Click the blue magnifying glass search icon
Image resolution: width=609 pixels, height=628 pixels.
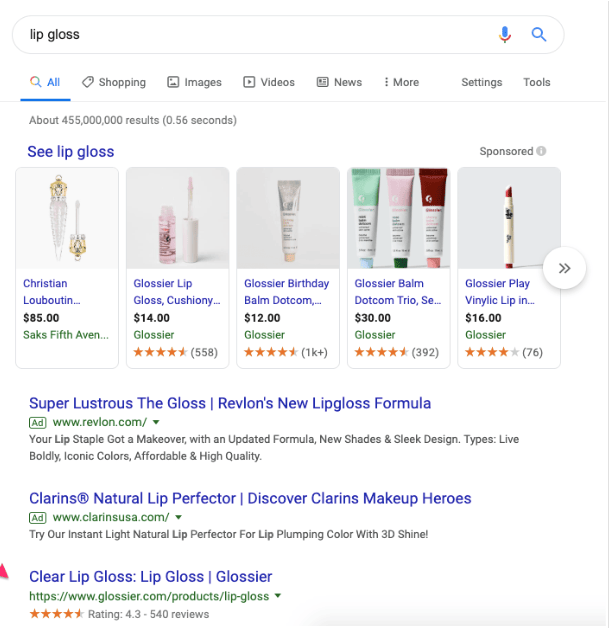pos(539,35)
